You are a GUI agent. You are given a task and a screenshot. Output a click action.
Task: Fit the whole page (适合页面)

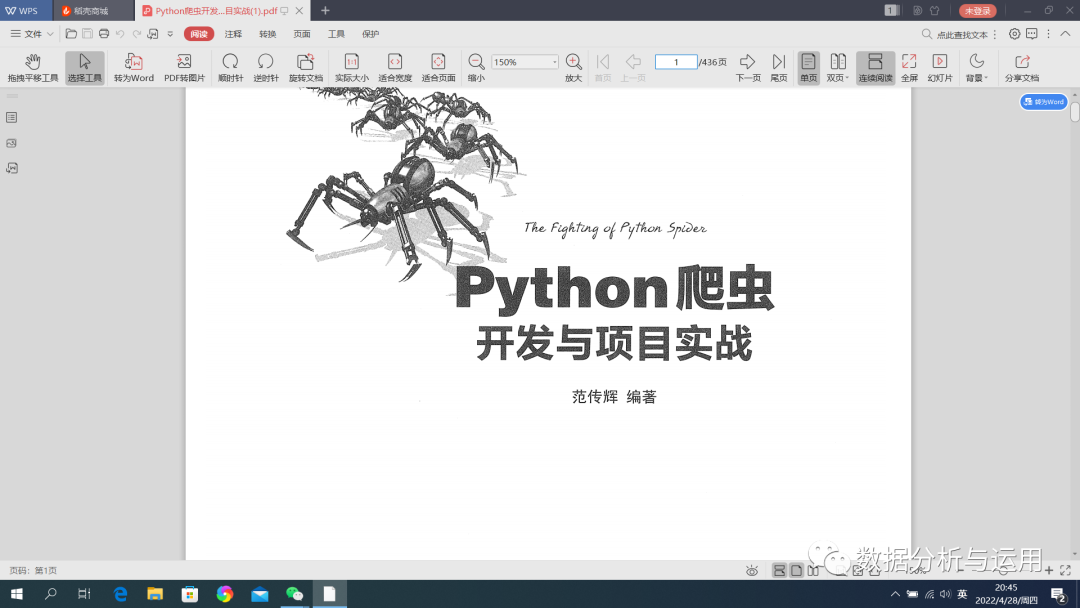[x=438, y=67]
